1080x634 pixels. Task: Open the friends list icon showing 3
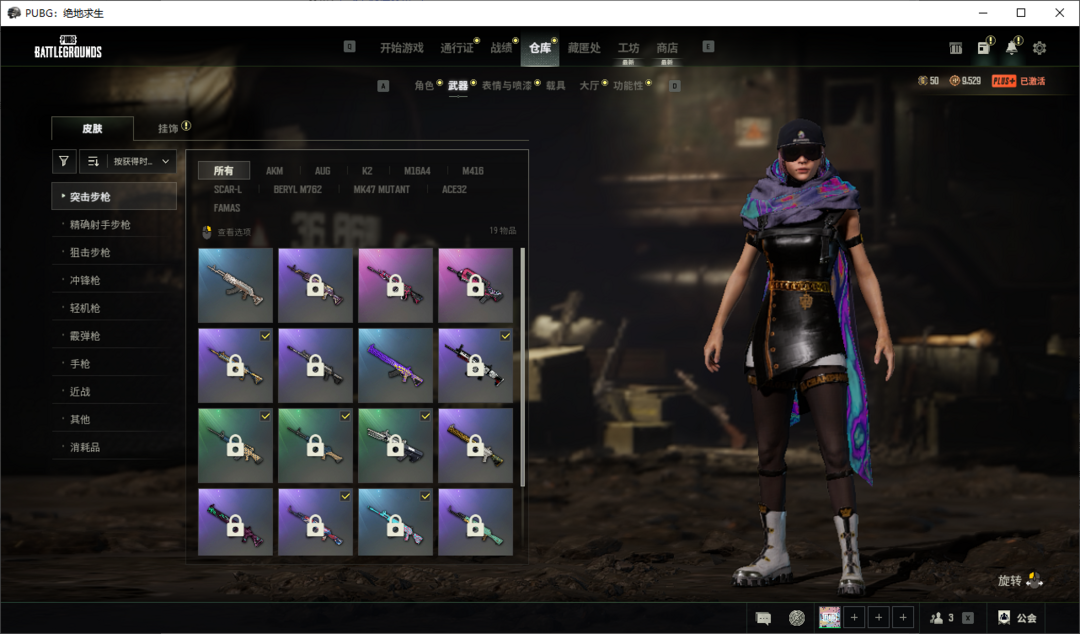(x=937, y=618)
